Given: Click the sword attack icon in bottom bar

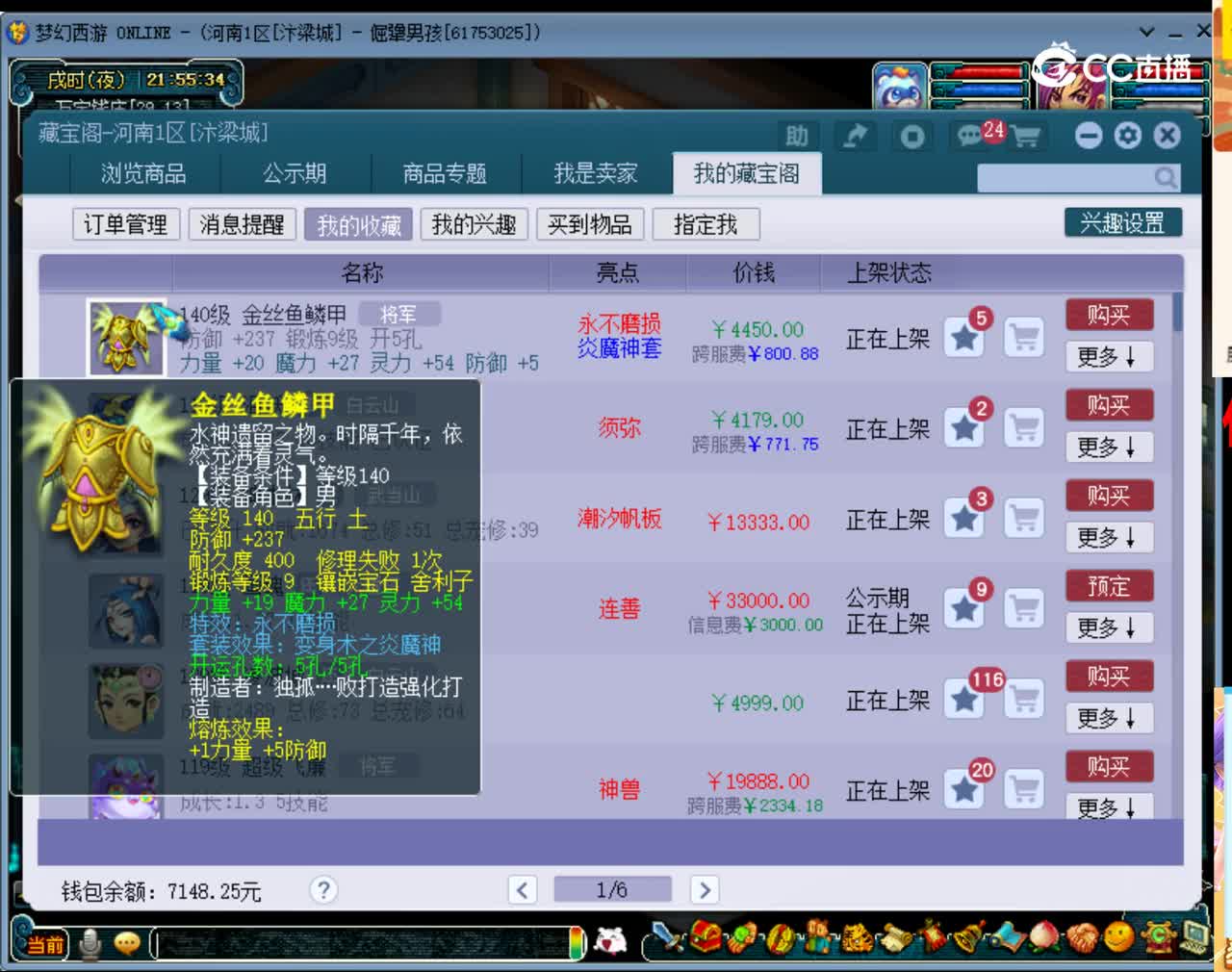Looking at the screenshot, I should [666, 937].
